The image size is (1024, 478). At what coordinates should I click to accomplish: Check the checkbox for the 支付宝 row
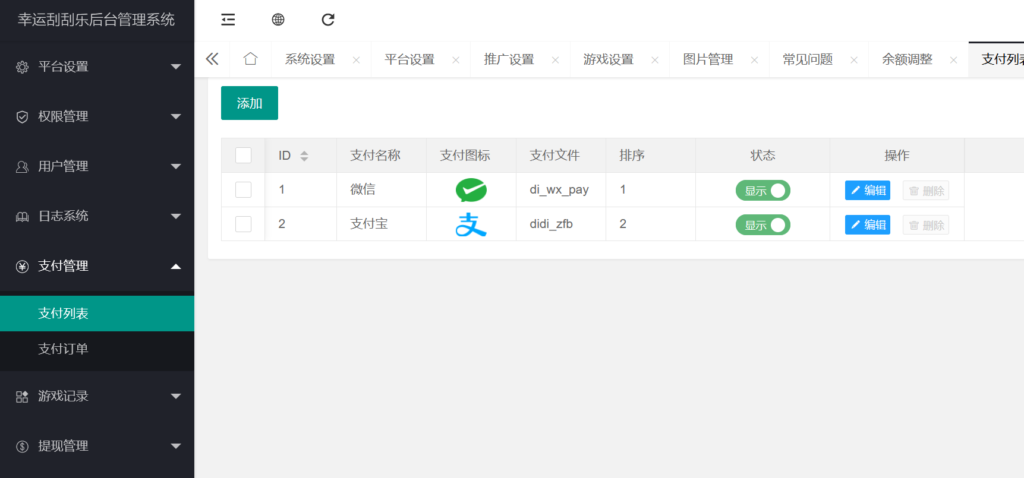[243, 224]
